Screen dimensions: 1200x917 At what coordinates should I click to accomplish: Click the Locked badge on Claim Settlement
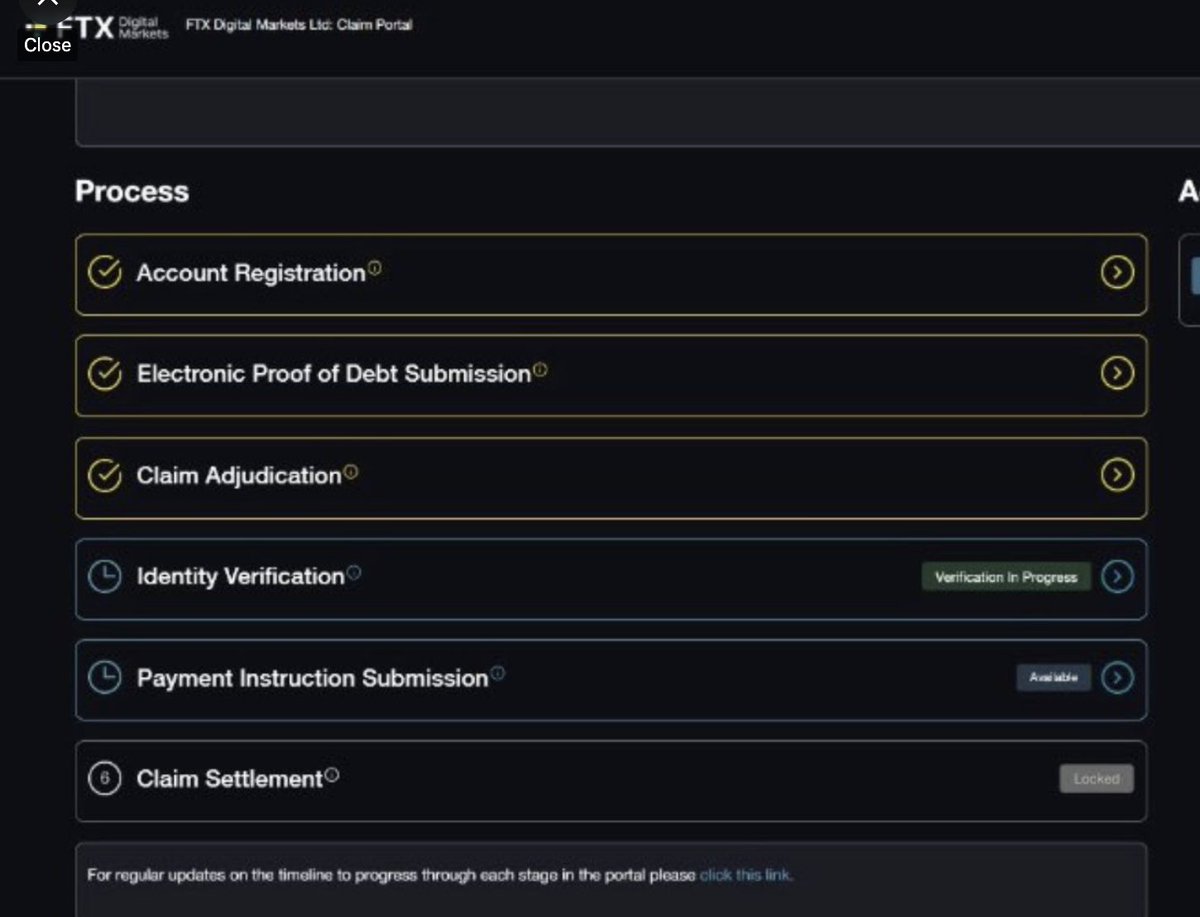[1097, 779]
